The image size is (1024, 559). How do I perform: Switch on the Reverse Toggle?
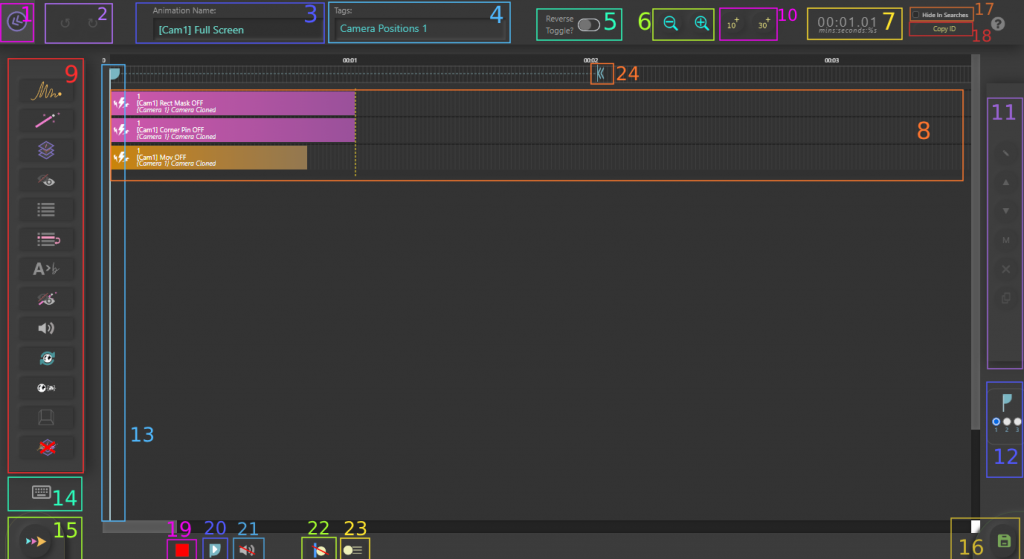pos(589,25)
